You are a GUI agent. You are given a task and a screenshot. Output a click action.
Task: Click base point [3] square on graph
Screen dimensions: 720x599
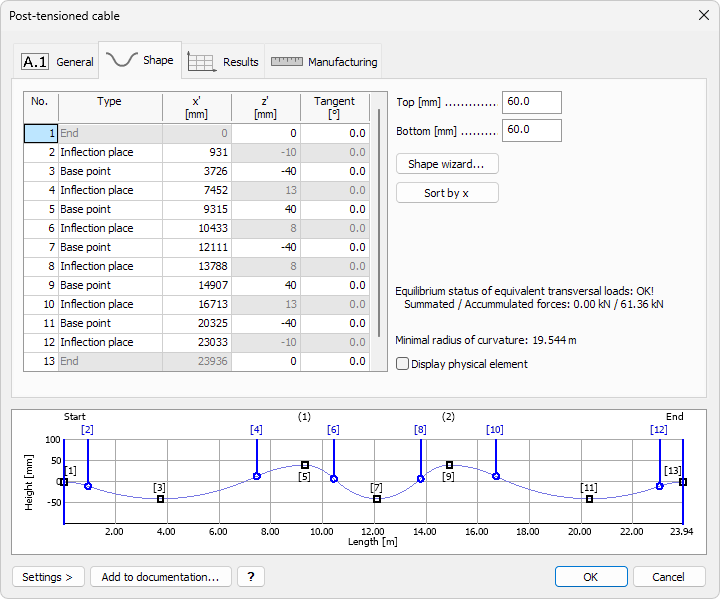(160, 499)
